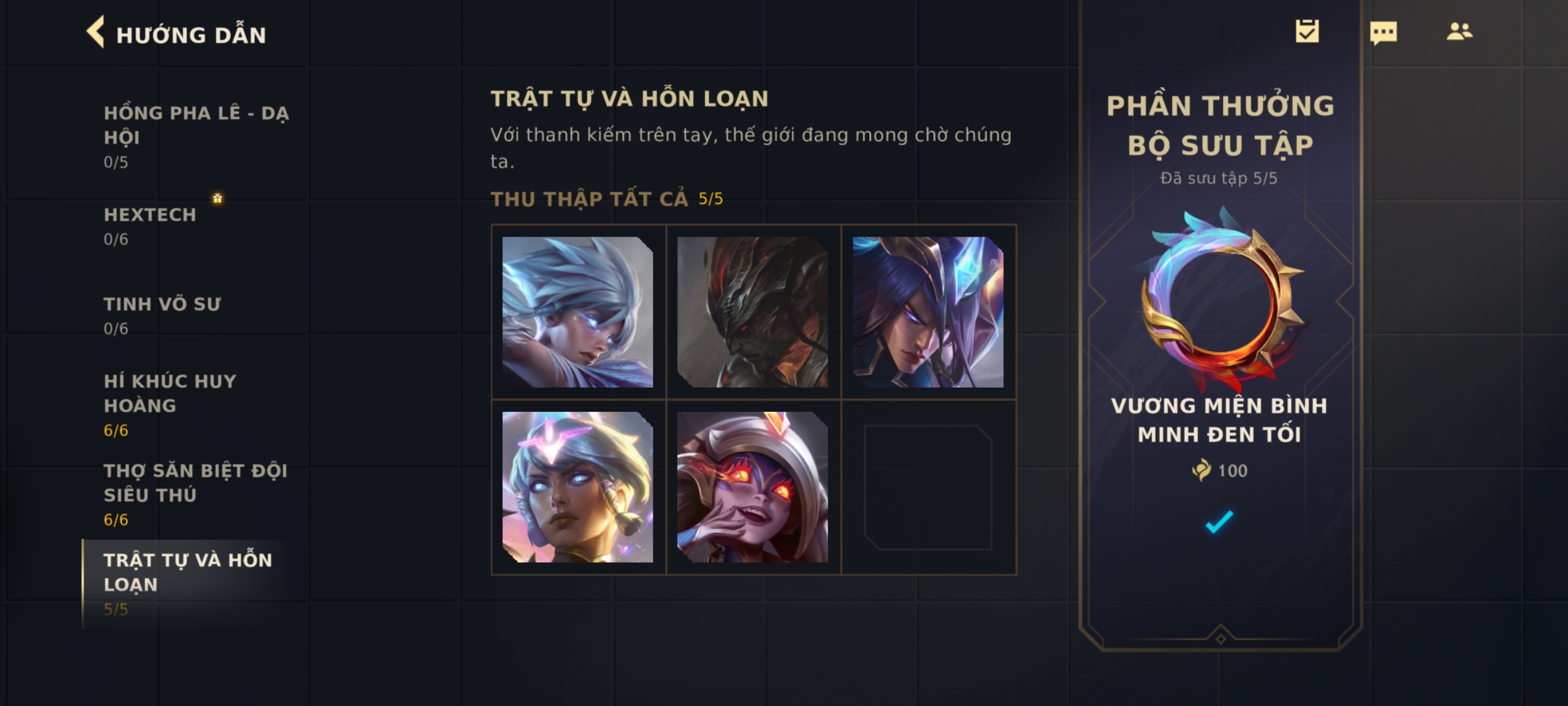Viewport: 1568px width, 706px height.
Task: Select the Hồng Pha Lê - Dạ Hội collection
Action: pyautogui.click(x=196, y=136)
